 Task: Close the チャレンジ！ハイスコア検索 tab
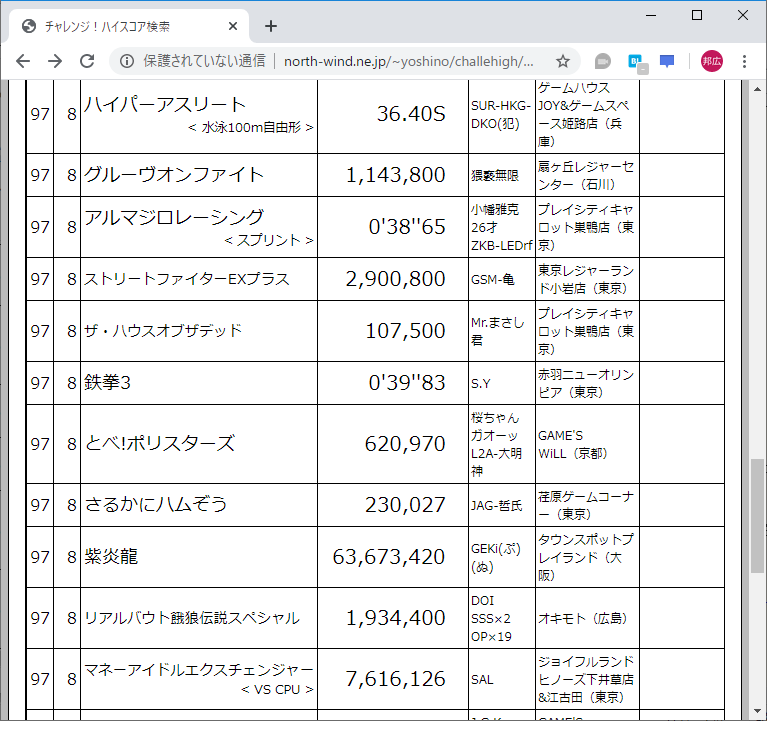tap(233, 26)
